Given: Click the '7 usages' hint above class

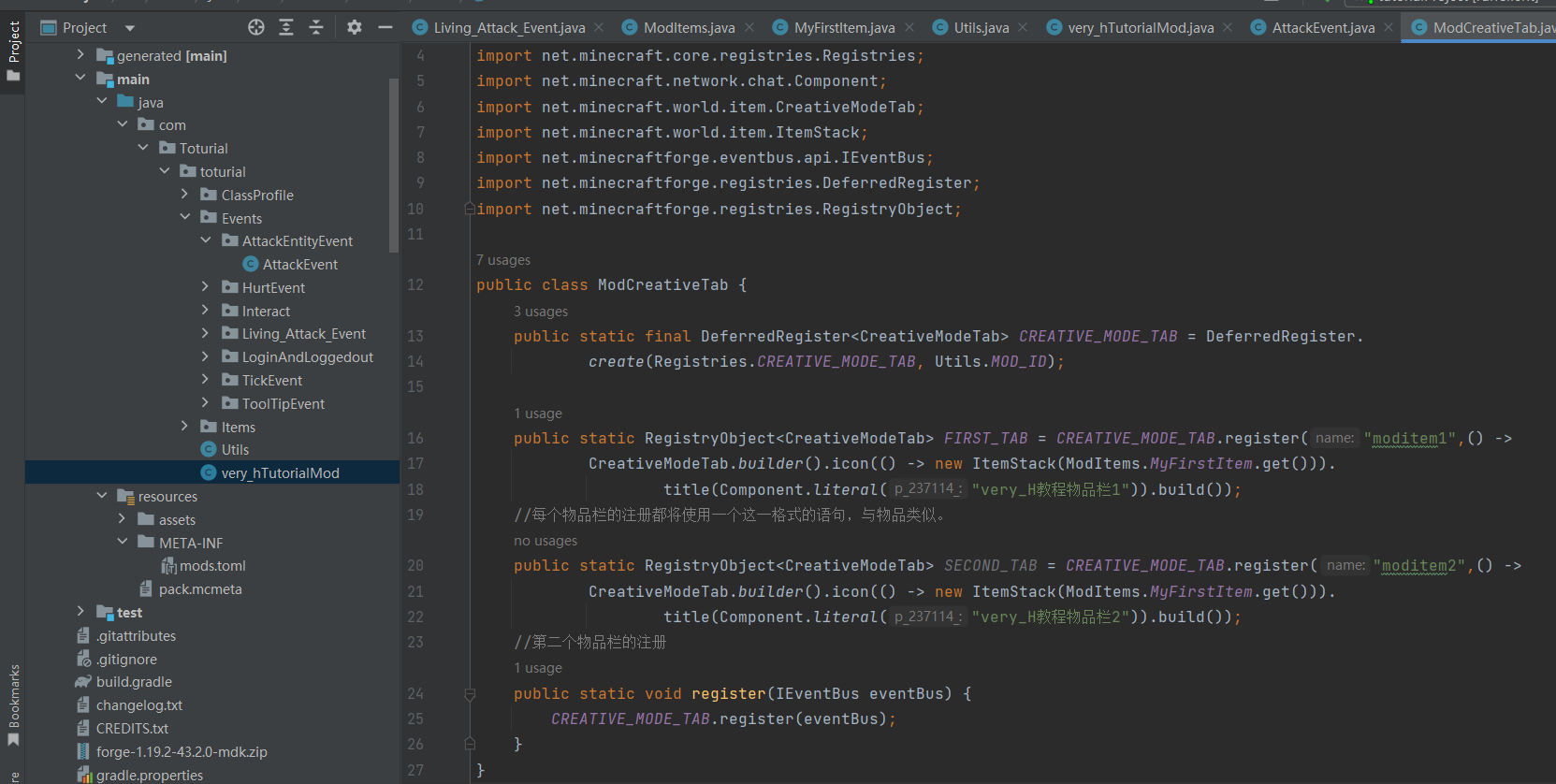Looking at the screenshot, I should (x=503, y=260).
